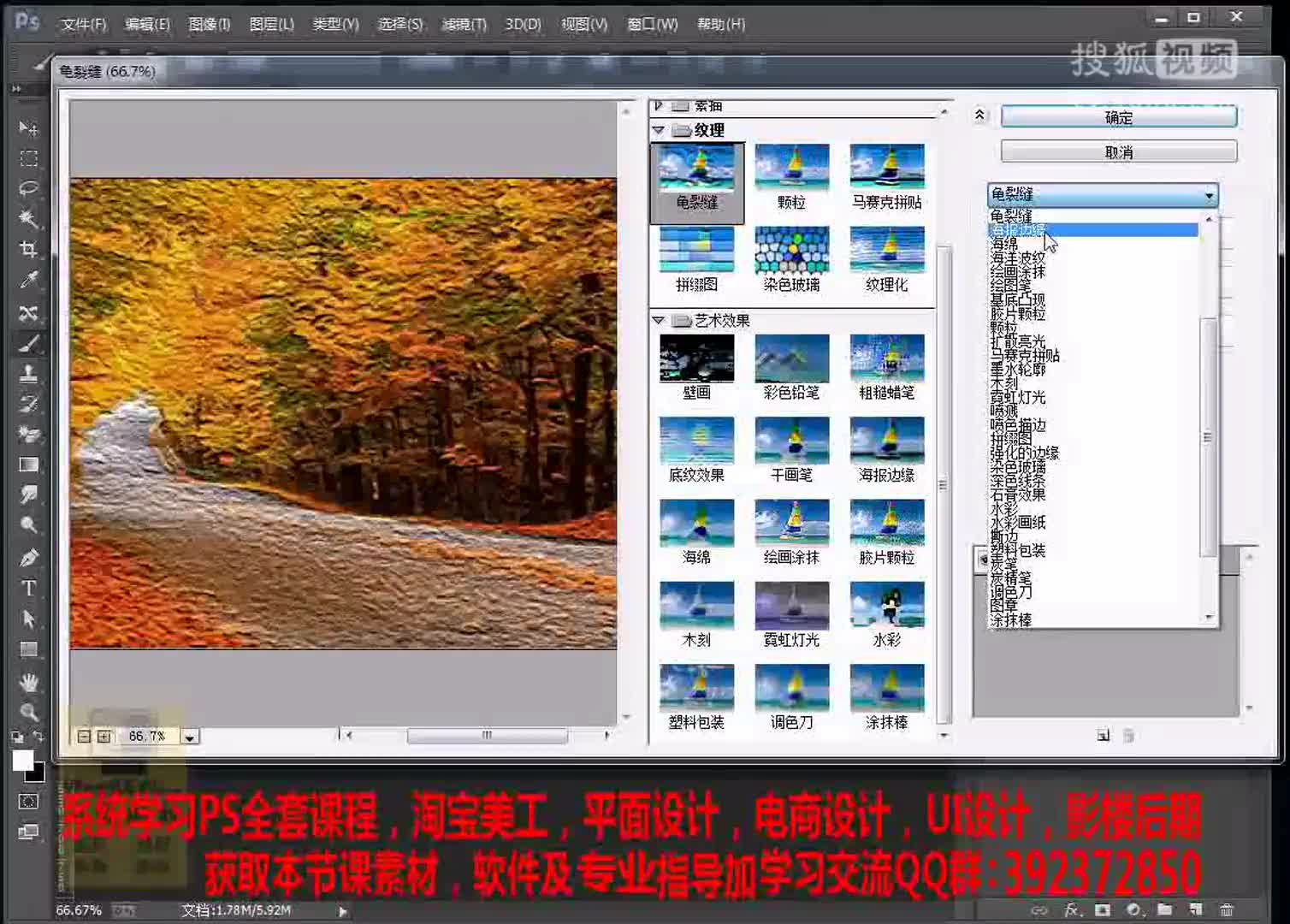Viewport: 1290px width, 924px height.
Task: Open the 编辑(E) menu
Action: (147, 24)
